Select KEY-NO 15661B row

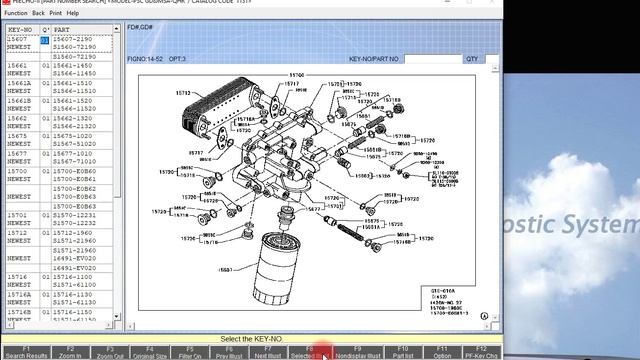[59, 104]
